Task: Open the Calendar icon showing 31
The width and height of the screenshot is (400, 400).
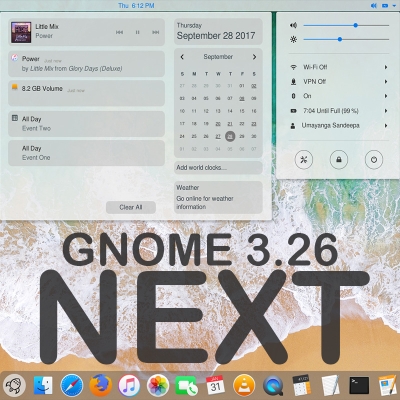Action: tap(215, 386)
